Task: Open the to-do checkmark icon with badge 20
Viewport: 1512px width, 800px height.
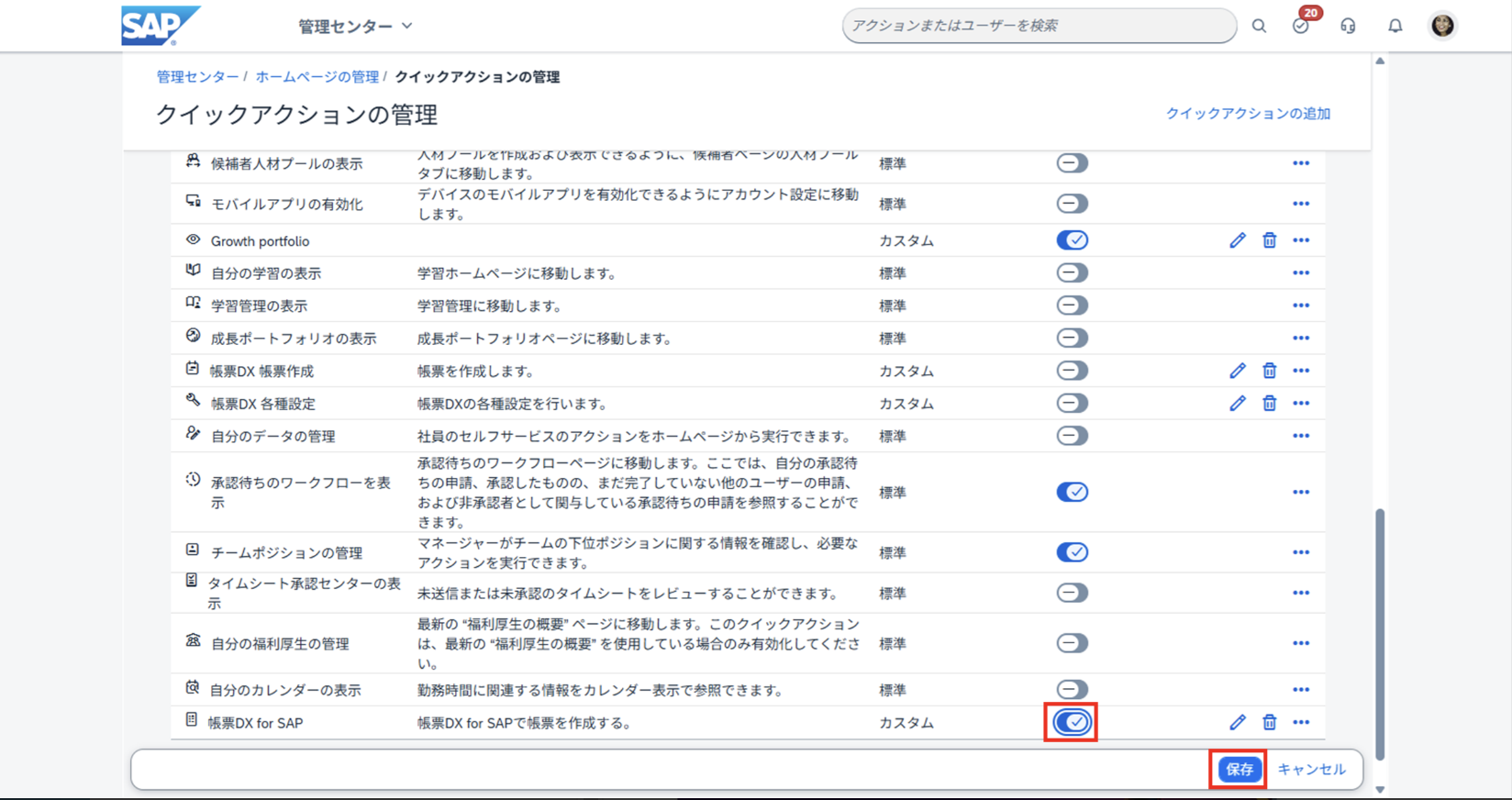Action: 1300,26
